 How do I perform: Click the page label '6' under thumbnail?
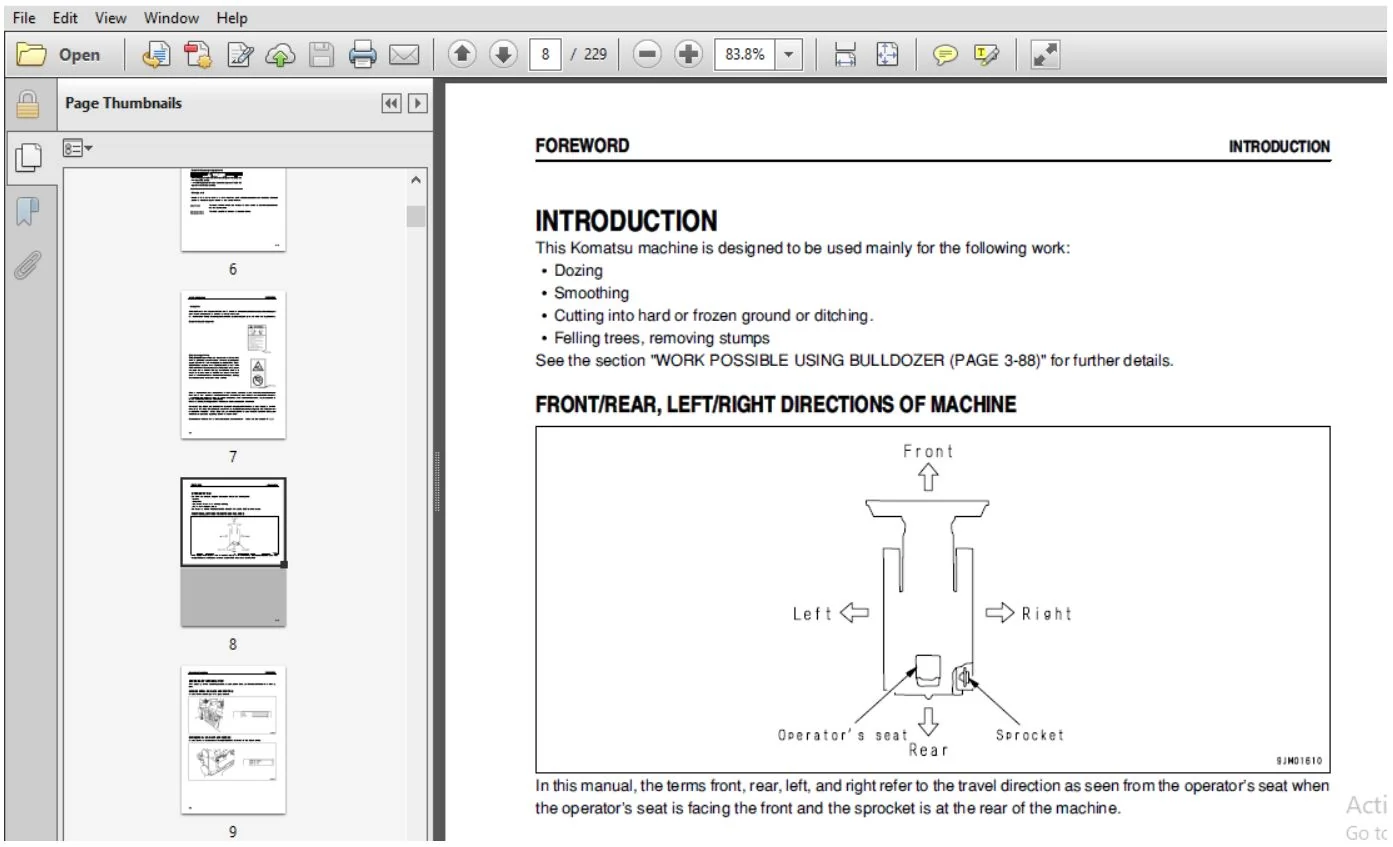[x=233, y=269]
